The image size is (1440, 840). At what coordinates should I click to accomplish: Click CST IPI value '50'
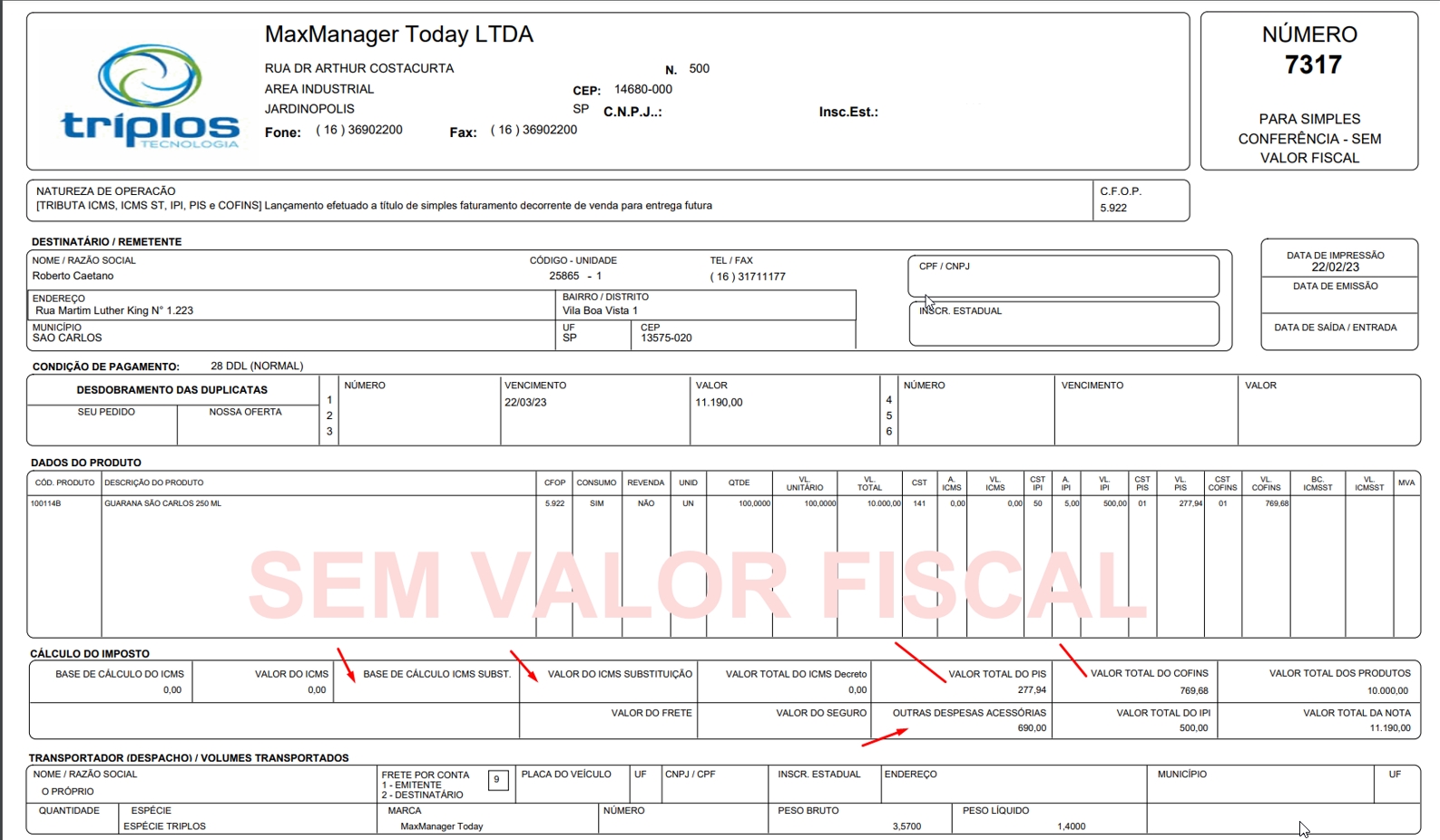(1038, 503)
